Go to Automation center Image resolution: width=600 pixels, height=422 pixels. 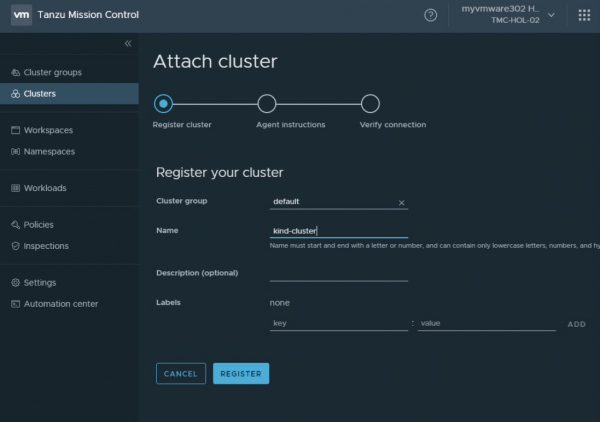pyautogui.click(x=60, y=304)
